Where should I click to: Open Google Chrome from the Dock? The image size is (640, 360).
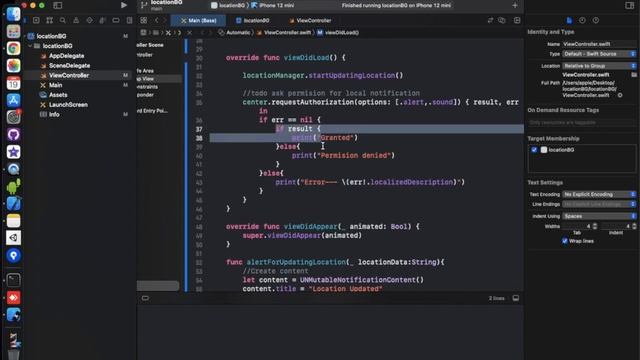[x=13, y=48]
